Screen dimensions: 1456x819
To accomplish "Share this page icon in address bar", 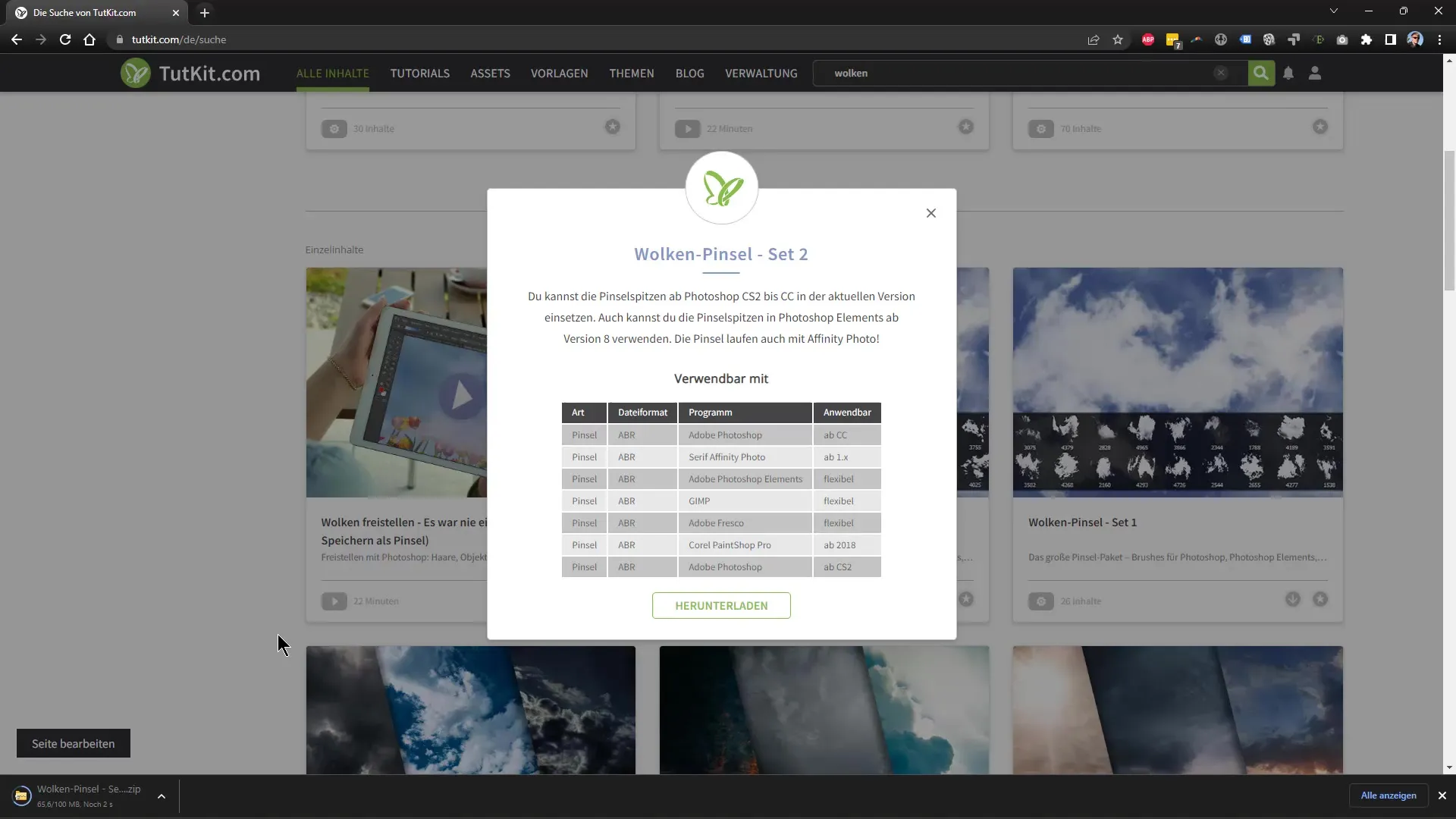I will click(1093, 39).
